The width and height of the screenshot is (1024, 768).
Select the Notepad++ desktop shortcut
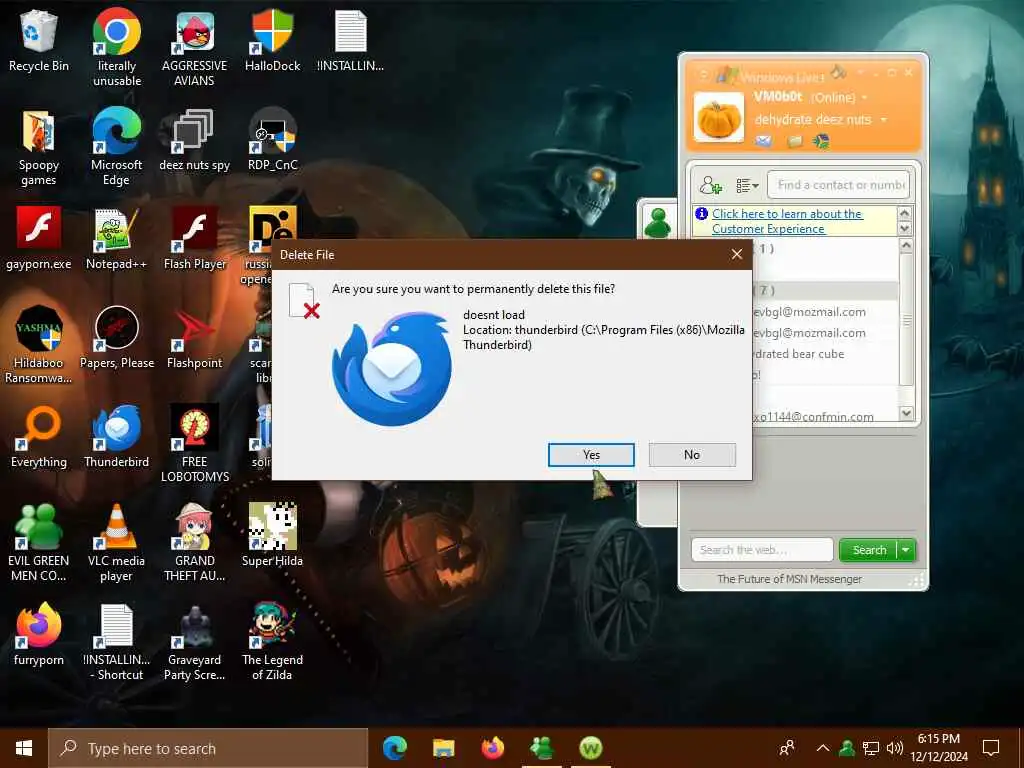116,238
